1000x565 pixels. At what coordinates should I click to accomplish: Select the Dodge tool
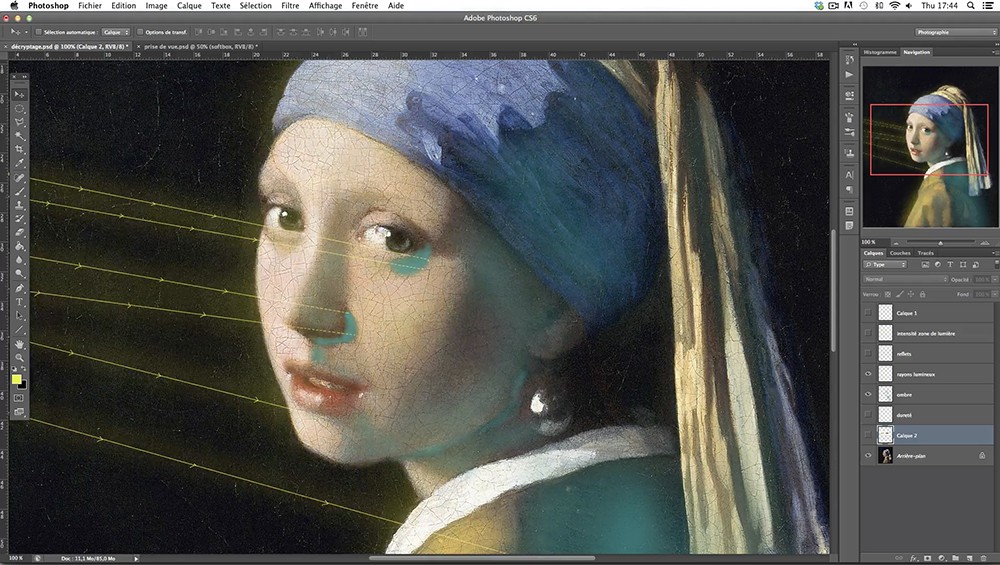(x=19, y=274)
